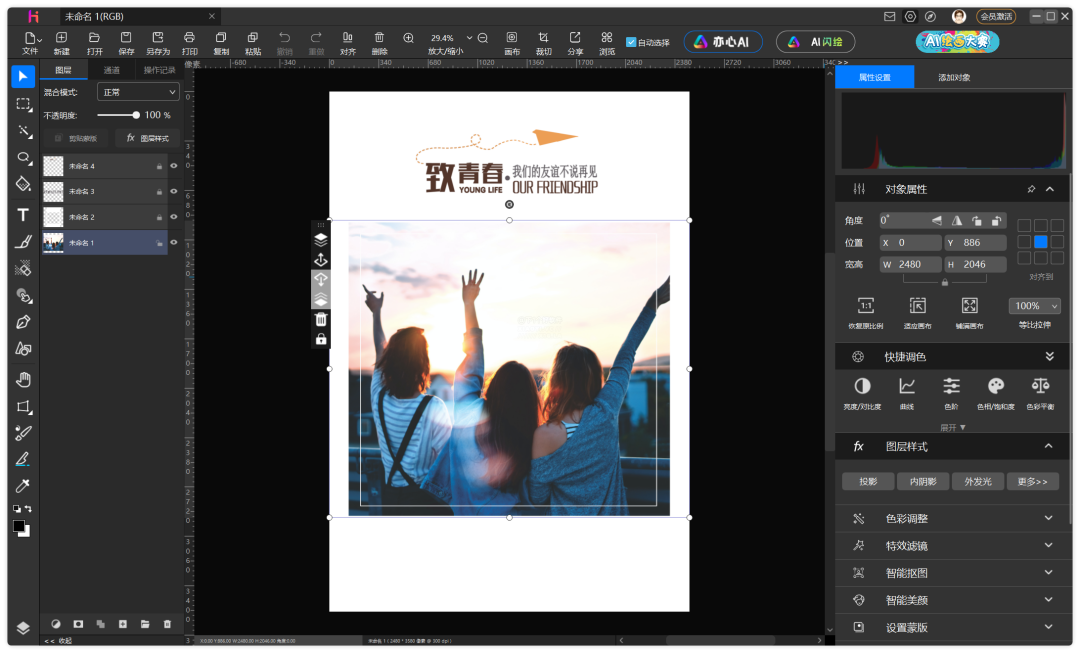Click the 外发光 button
This screenshot has height=653, width=1080.
click(977, 481)
